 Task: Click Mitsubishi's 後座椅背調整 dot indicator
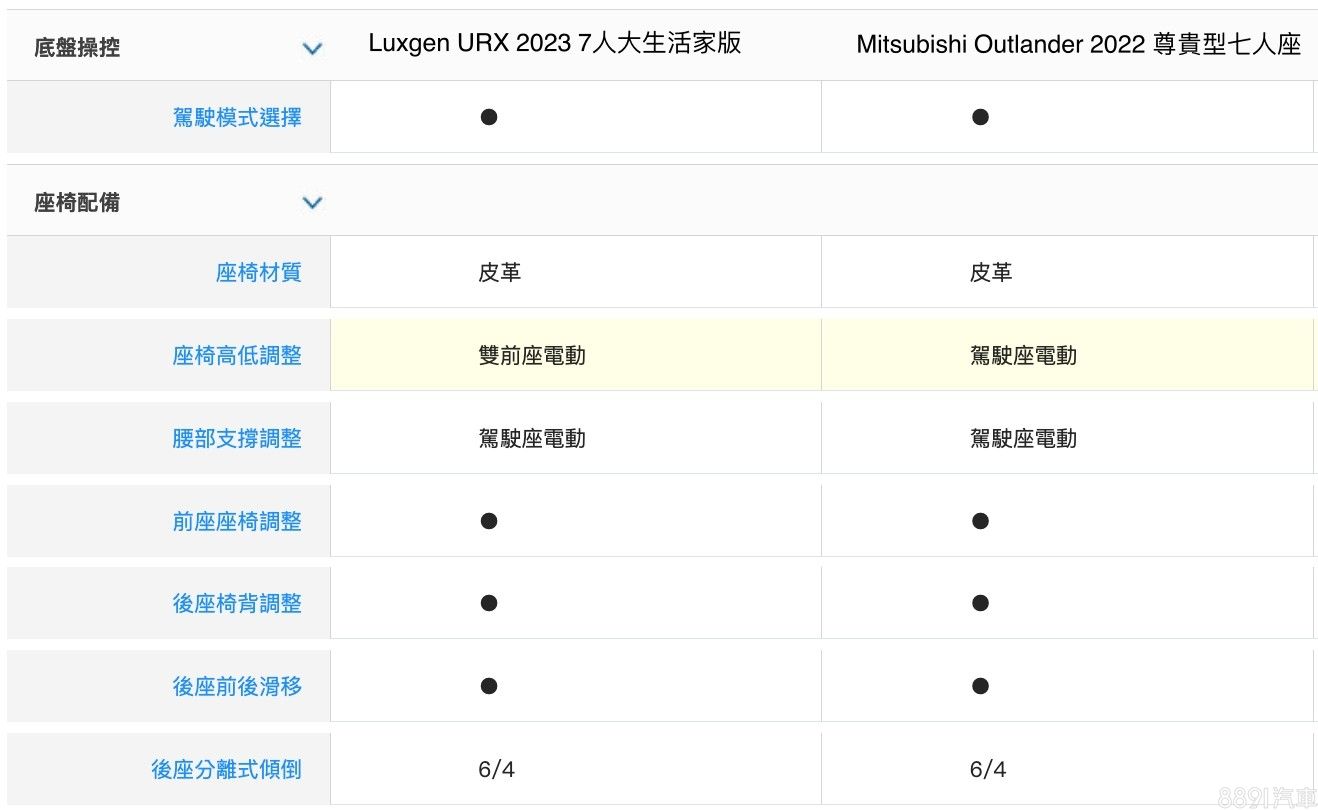pyautogui.click(x=980, y=603)
